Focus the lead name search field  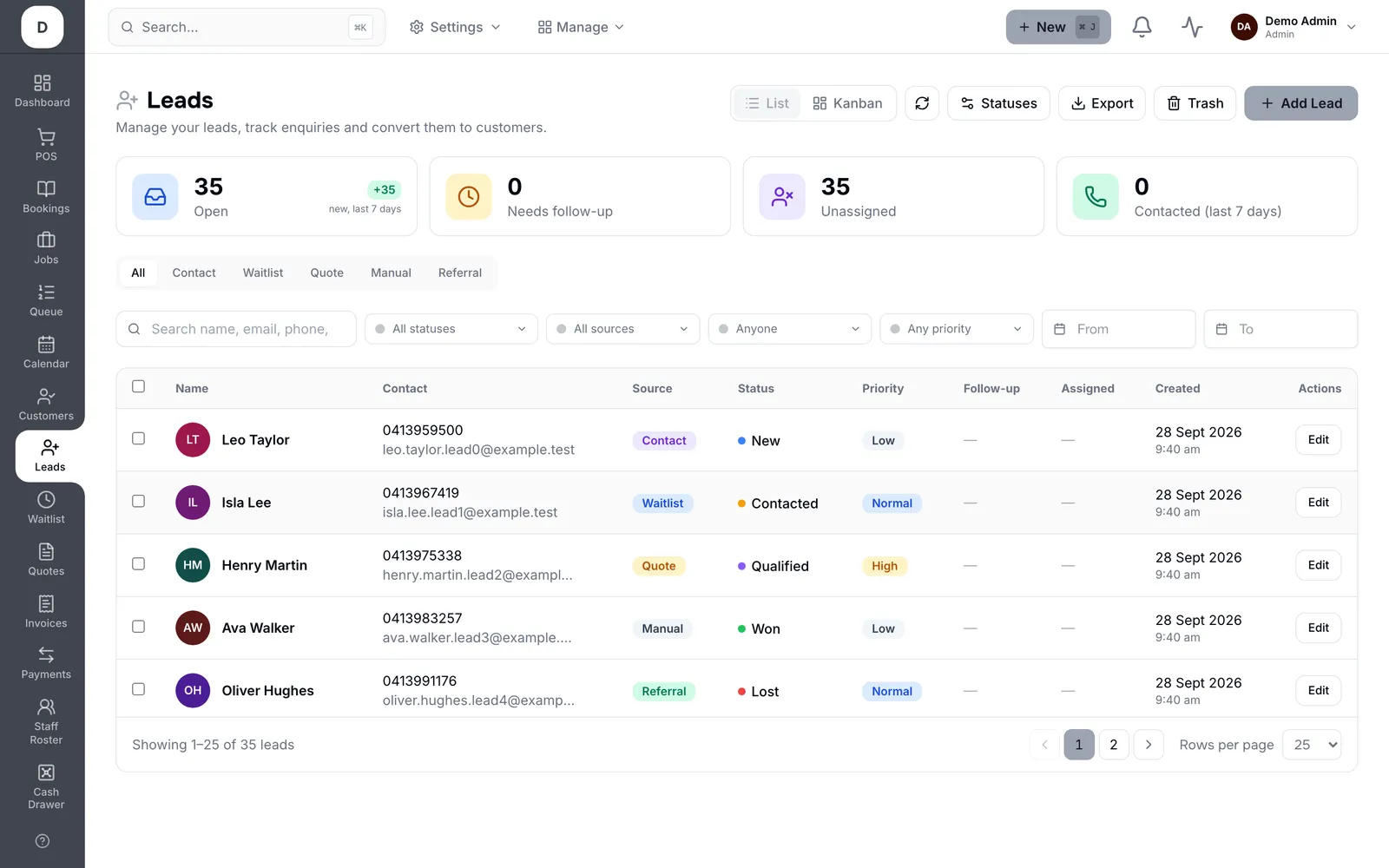click(236, 329)
